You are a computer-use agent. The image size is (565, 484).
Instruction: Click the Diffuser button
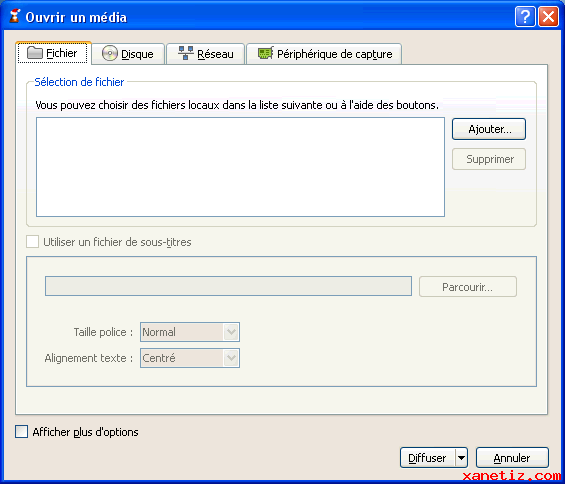[x=428, y=458]
